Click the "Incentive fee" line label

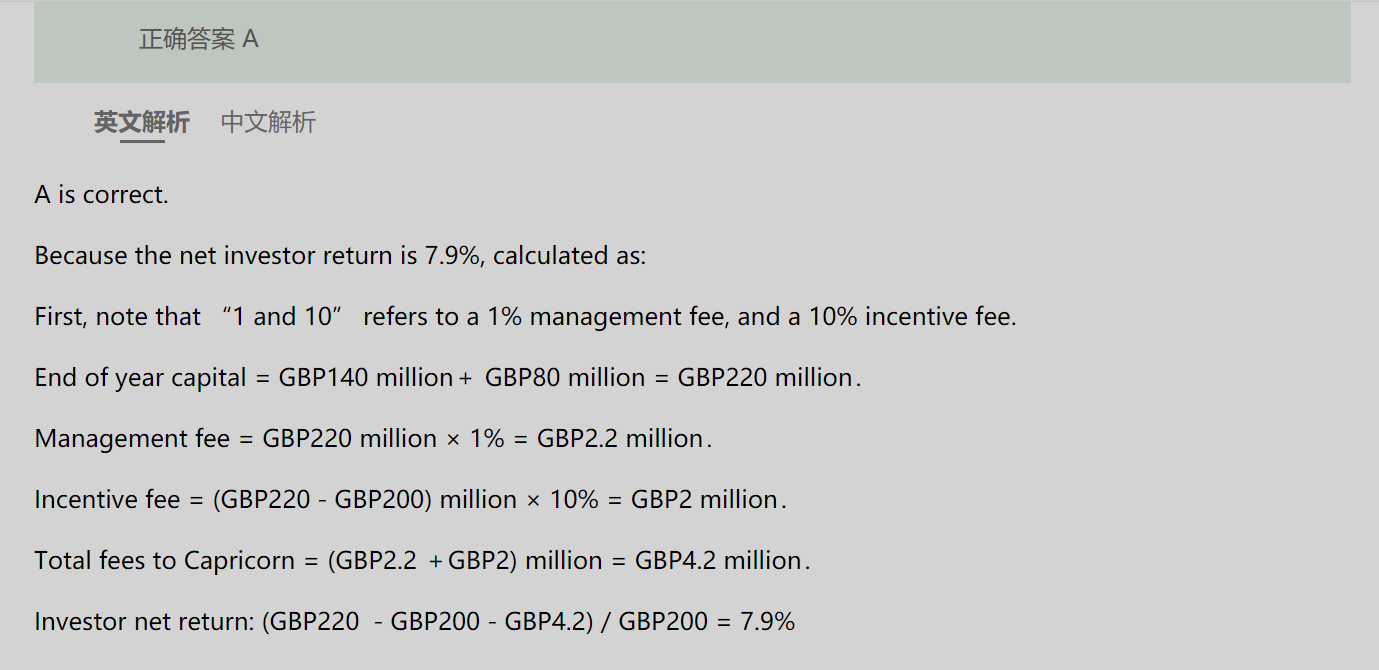[107, 499]
